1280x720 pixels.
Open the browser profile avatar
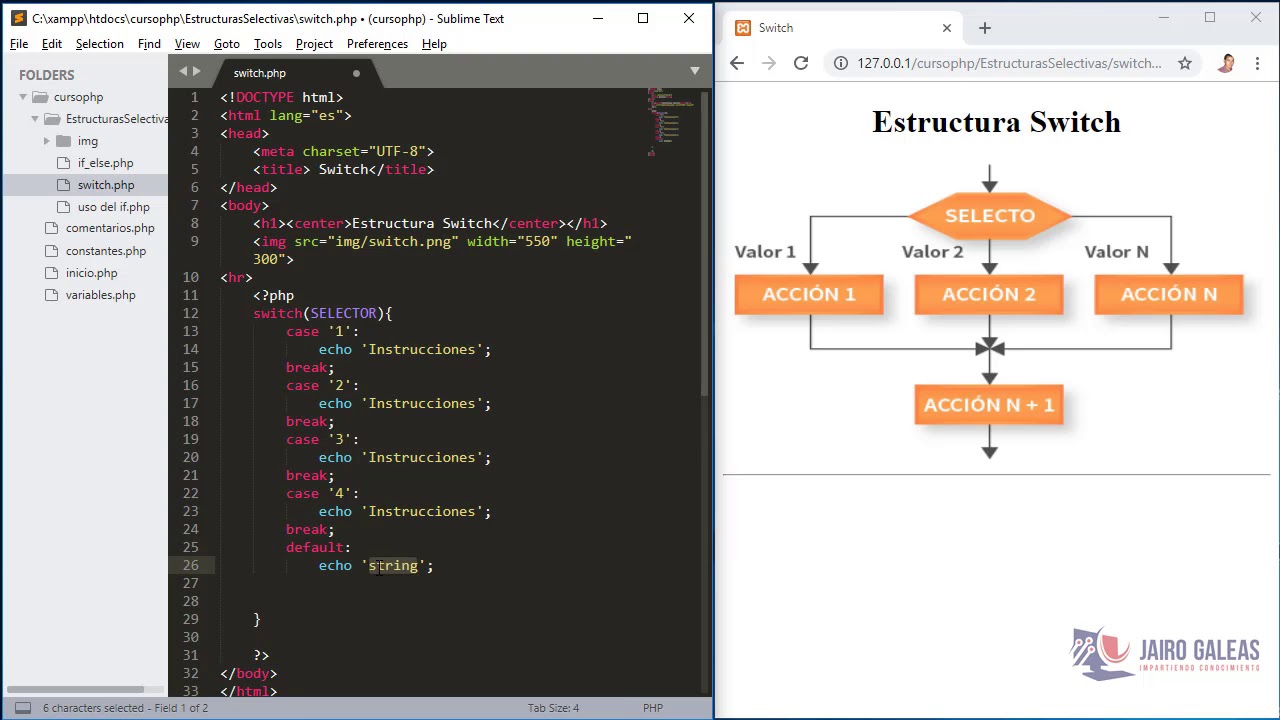[1226, 63]
